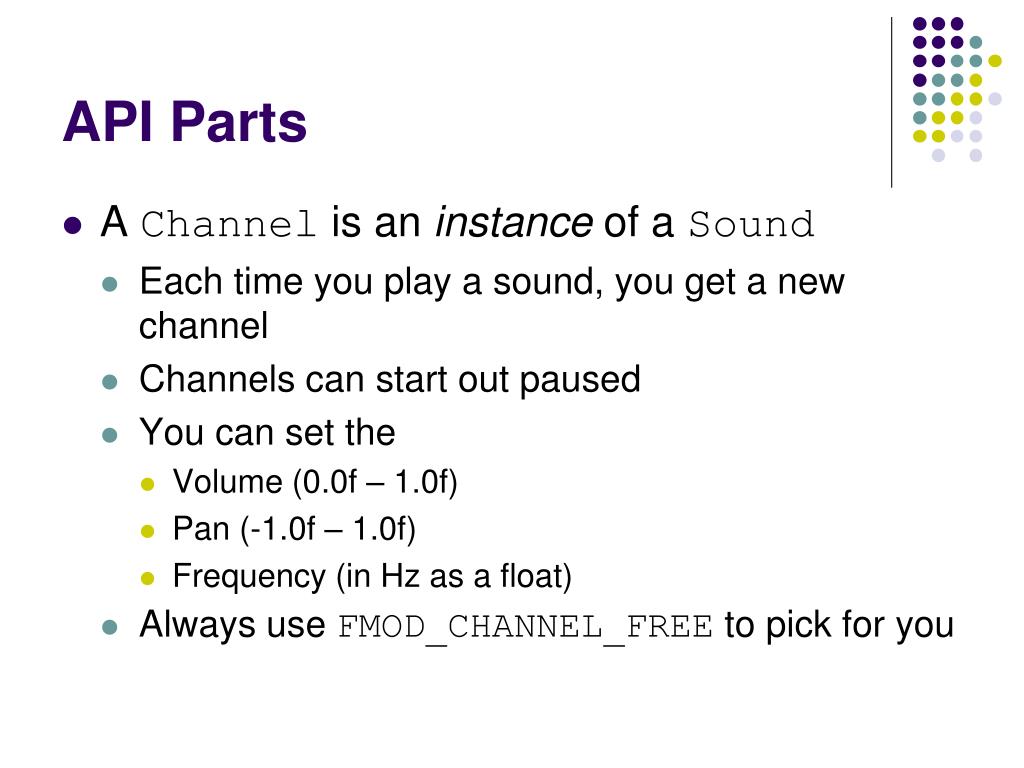
Task: Click the text 'Volume (0.0f – 1.0f)'
Action: coord(315,482)
